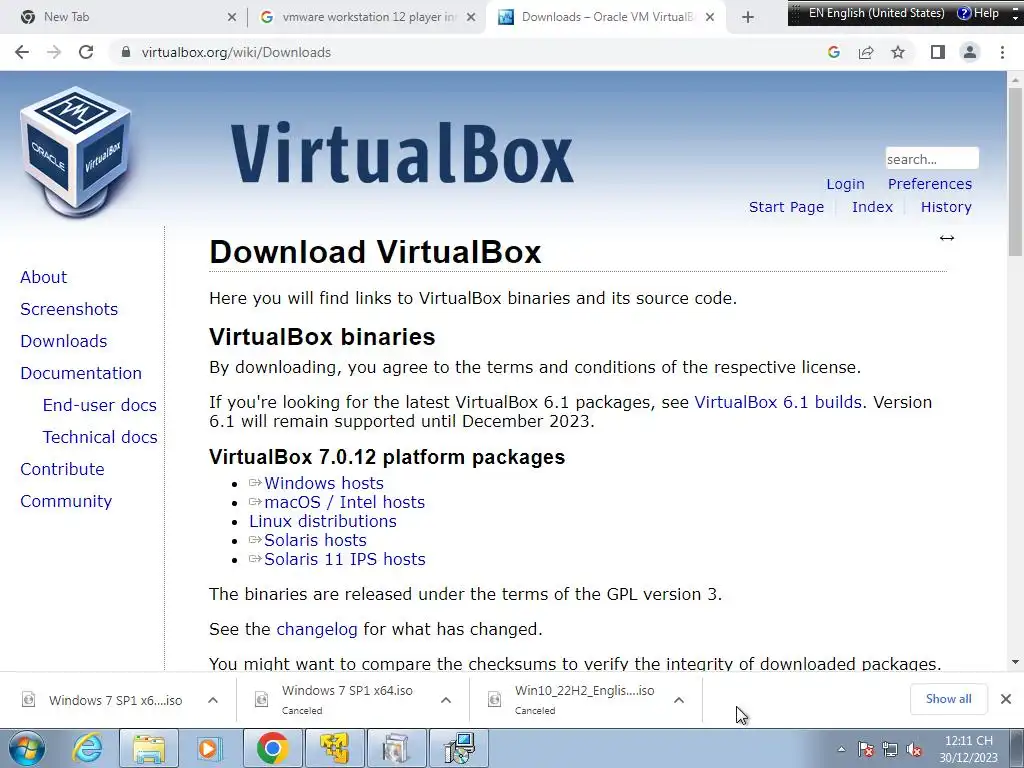Expand options for canceled Win10_22H2 iso download
Image resolution: width=1024 pixels, height=768 pixels.
[x=679, y=700]
